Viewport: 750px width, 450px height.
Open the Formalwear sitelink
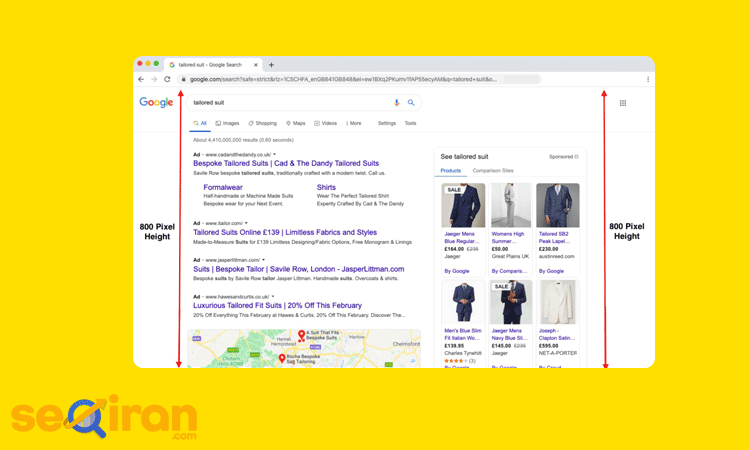pos(223,187)
